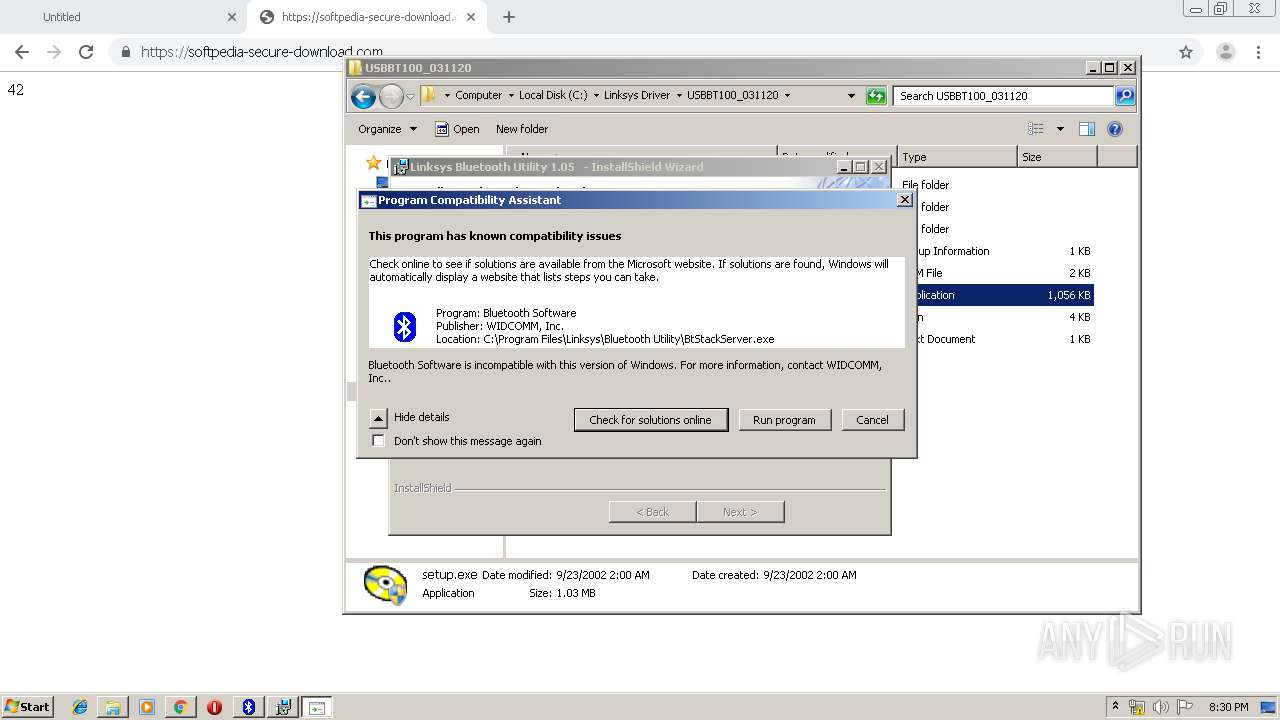Select Local Disk (C:) breadcrumb
This screenshot has width=1280, height=720.
[553, 96]
